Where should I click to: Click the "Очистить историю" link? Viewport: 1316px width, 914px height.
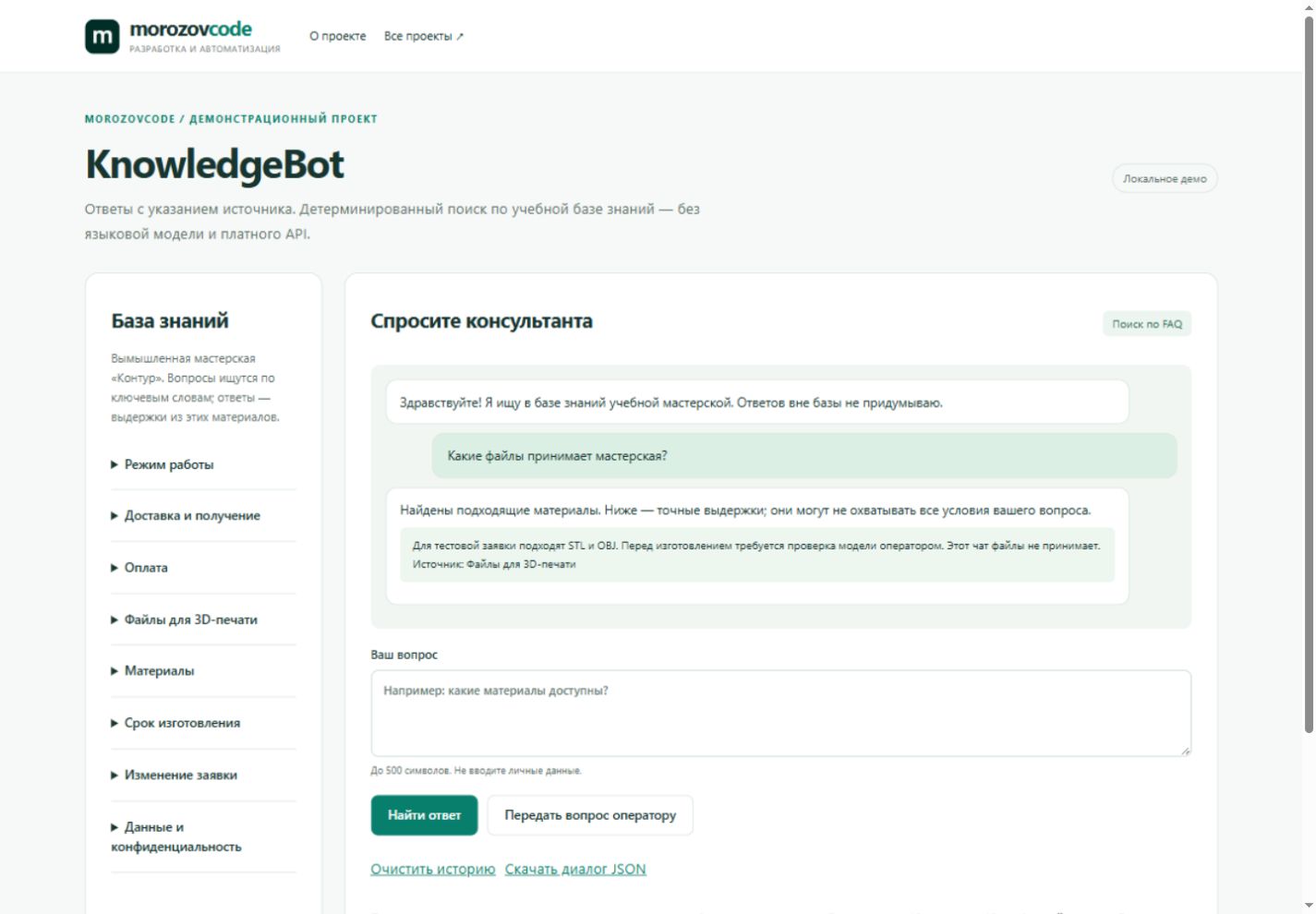coord(433,869)
